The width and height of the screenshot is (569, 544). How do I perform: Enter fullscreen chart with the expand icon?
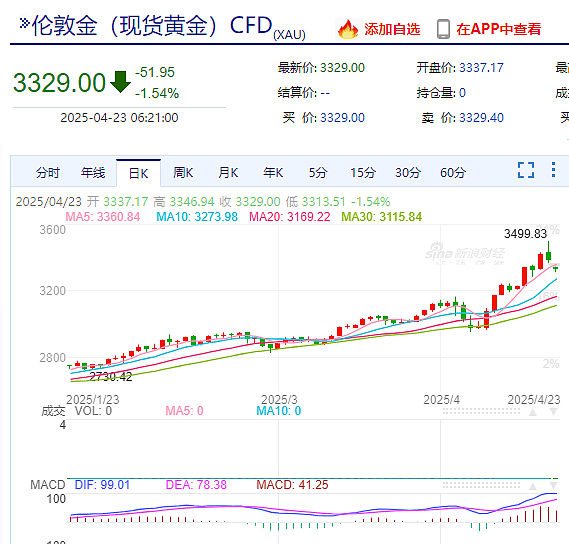coord(526,170)
